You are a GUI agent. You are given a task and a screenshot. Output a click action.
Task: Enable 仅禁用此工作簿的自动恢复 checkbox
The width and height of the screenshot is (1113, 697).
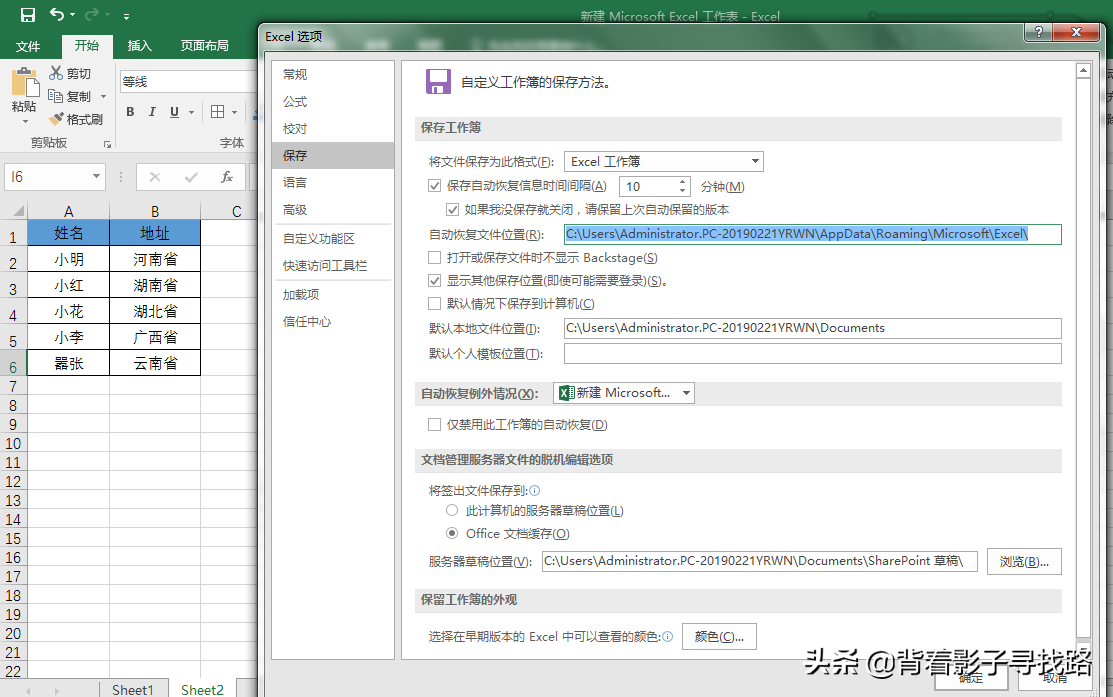[x=434, y=424]
